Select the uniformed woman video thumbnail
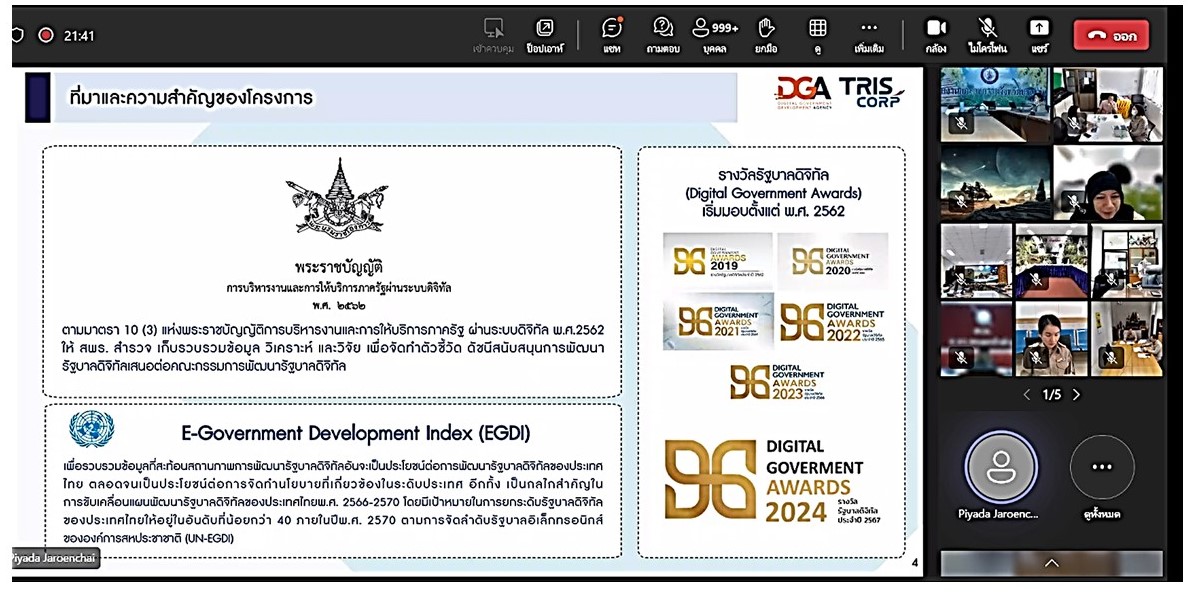The width and height of the screenshot is (1188, 594). [1052, 339]
